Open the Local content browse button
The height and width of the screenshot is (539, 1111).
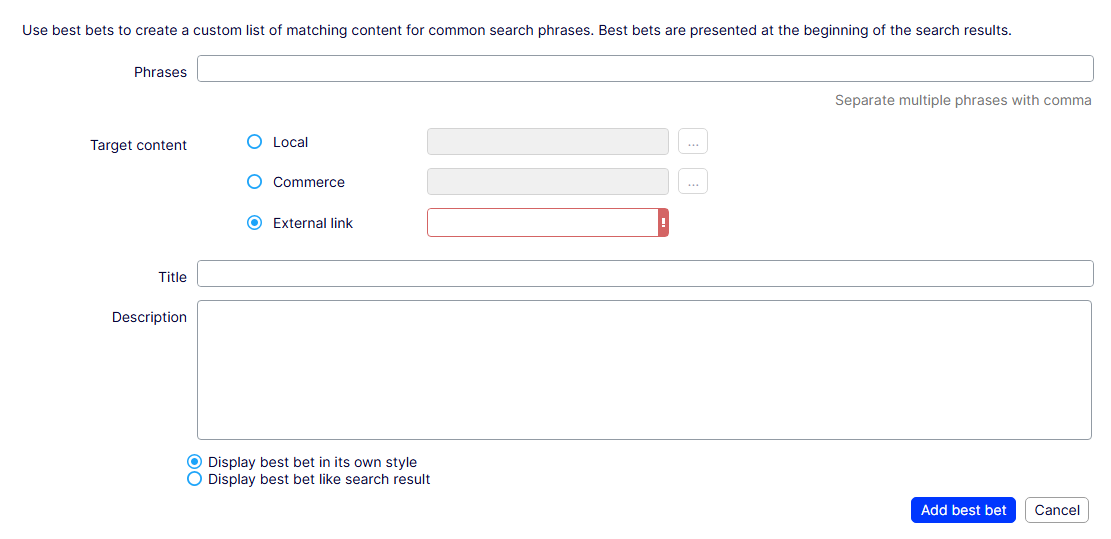693,142
